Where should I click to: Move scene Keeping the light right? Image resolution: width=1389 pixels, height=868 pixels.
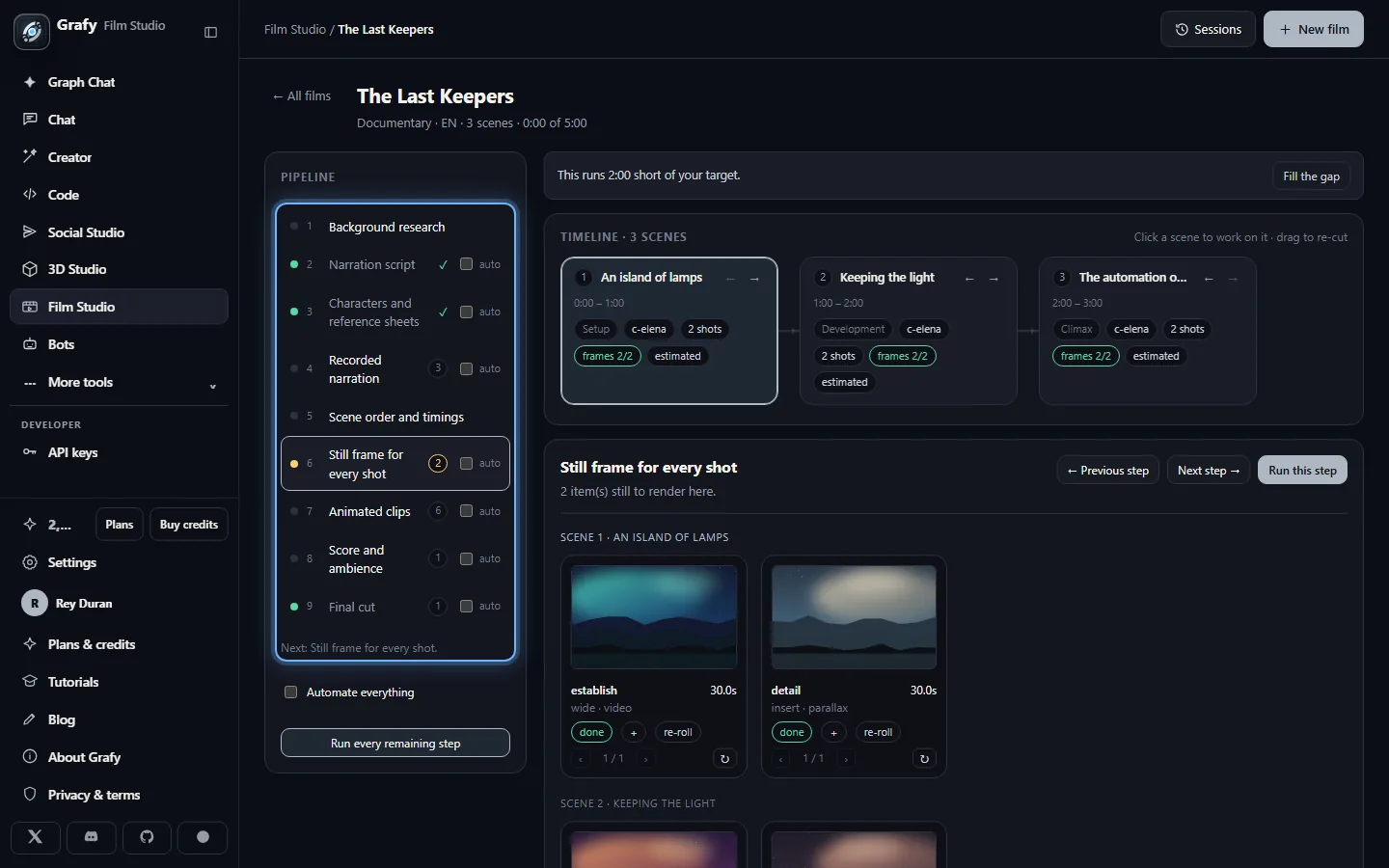coord(994,279)
